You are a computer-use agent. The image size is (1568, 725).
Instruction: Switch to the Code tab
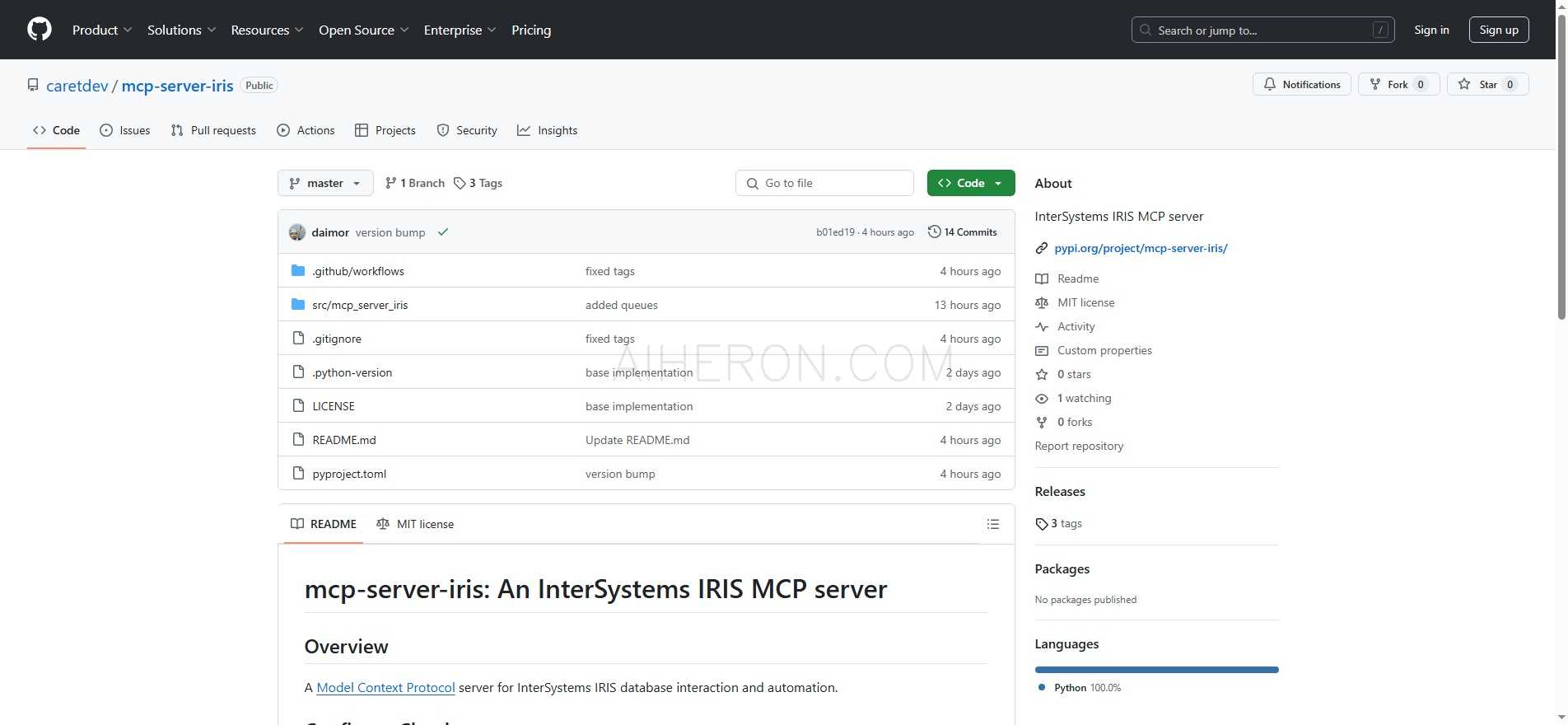coord(56,130)
